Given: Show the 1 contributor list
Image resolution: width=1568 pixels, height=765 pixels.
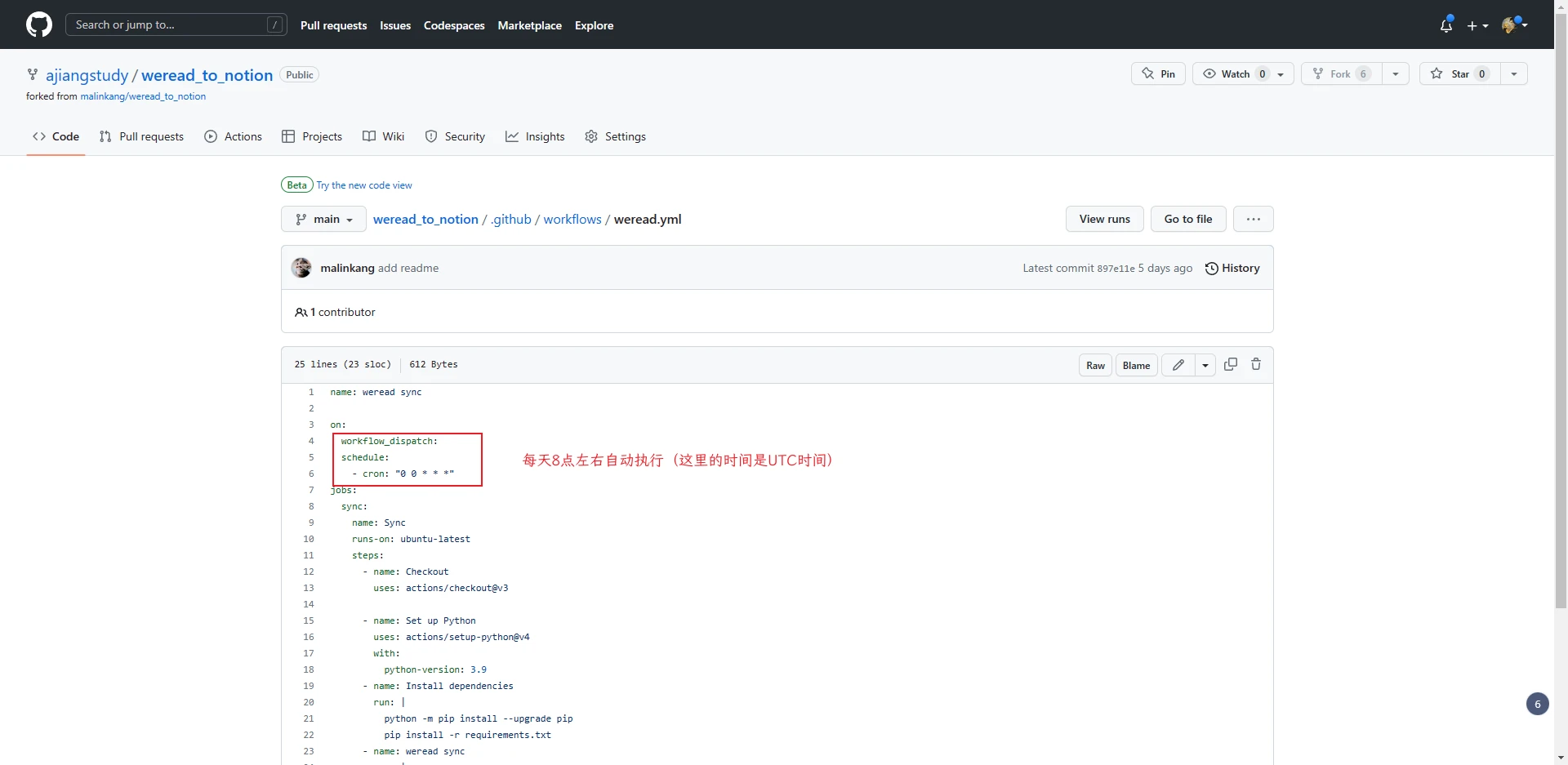Looking at the screenshot, I should (335, 312).
